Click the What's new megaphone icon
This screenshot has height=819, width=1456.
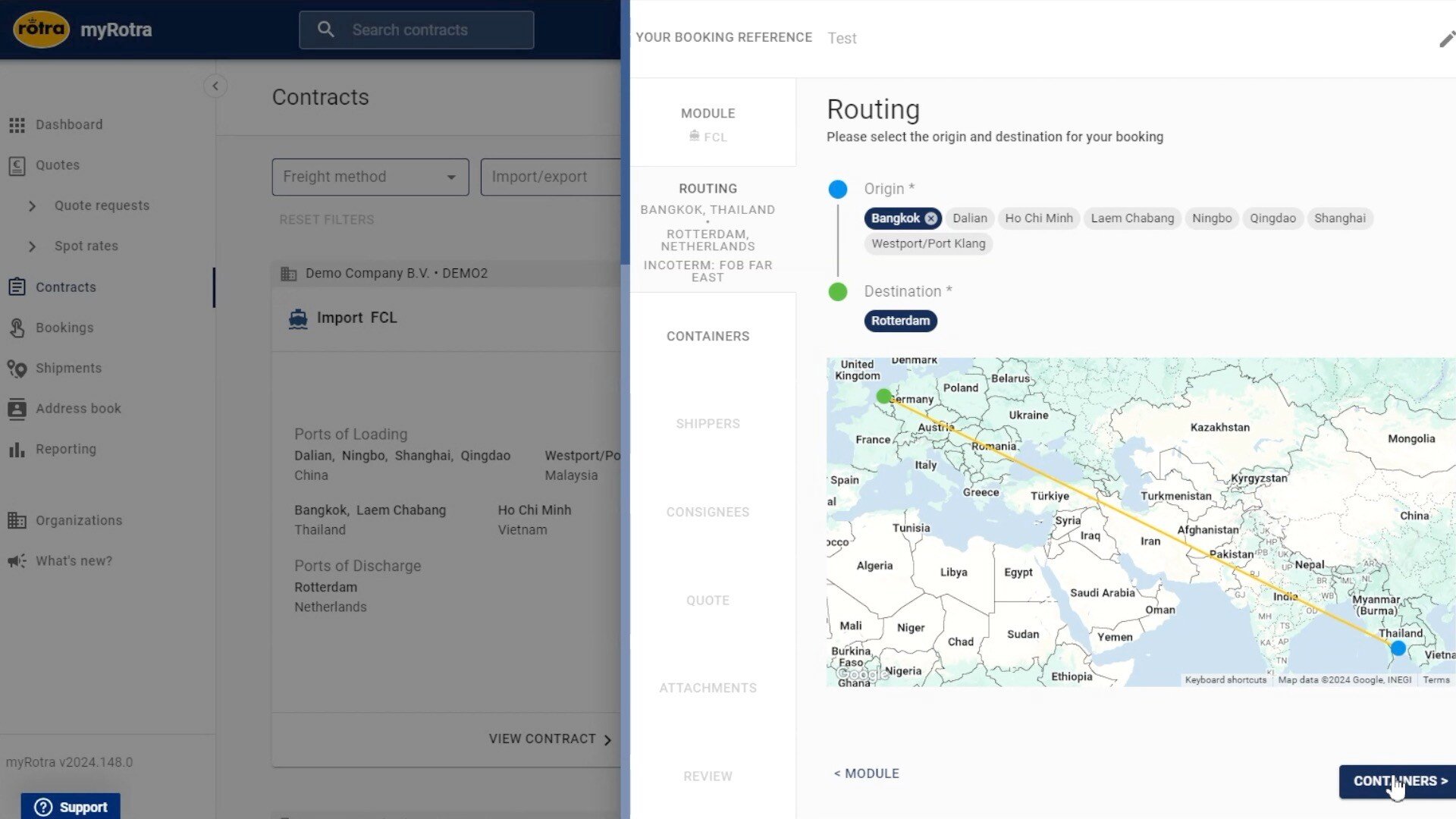coord(17,561)
